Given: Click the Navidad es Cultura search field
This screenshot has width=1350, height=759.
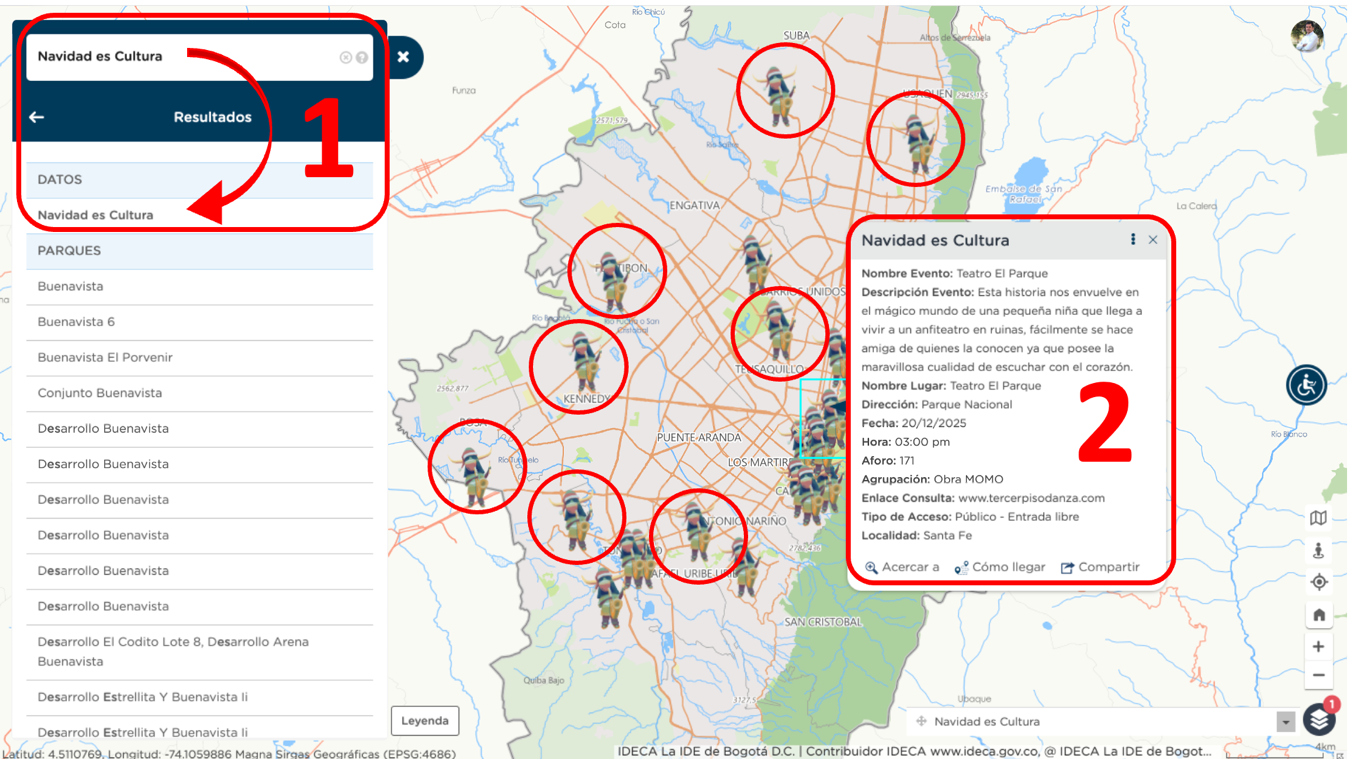Looking at the screenshot, I should pos(180,57).
